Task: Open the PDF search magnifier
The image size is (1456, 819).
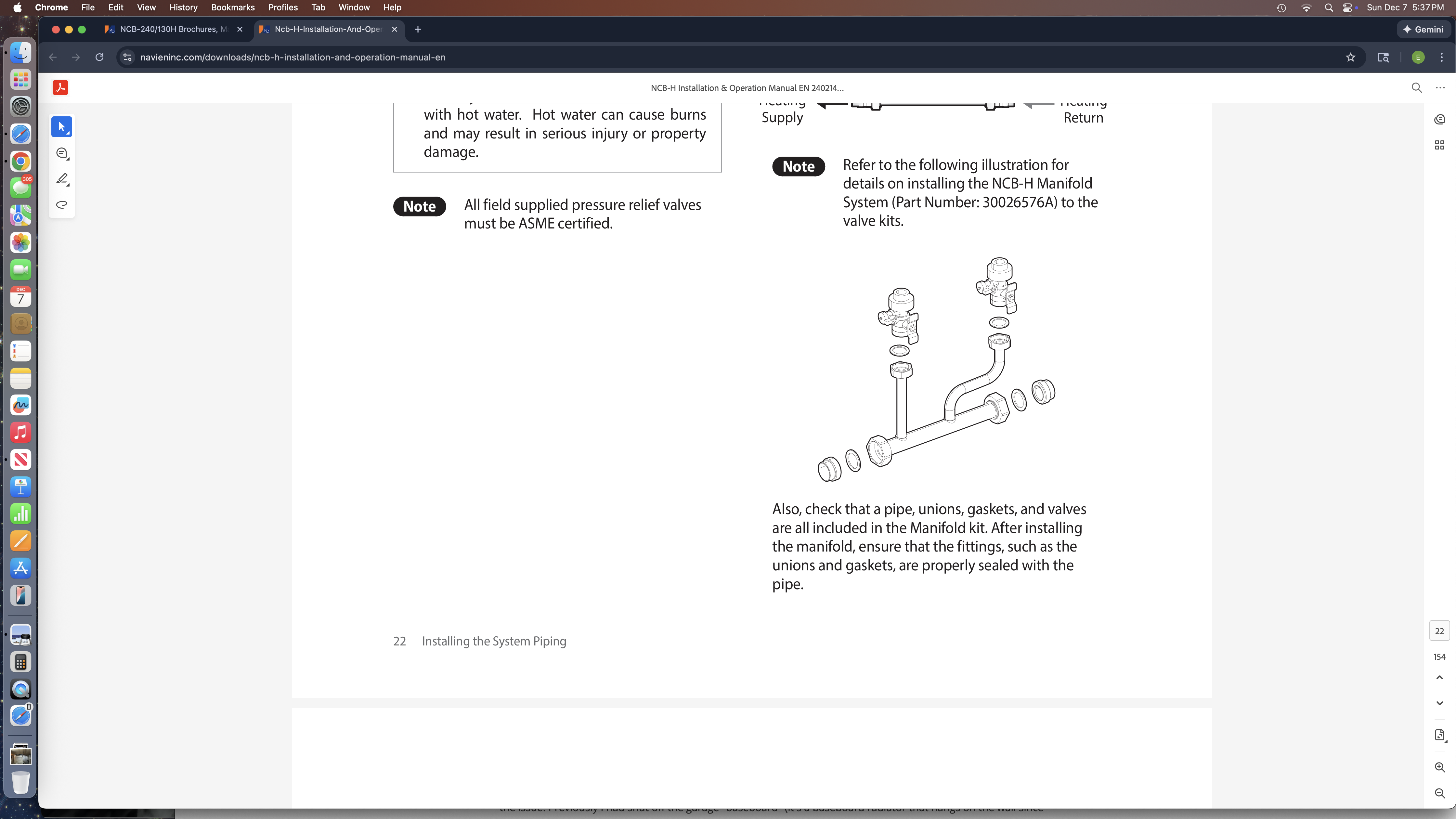Action: pyautogui.click(x=1416, y=88)
